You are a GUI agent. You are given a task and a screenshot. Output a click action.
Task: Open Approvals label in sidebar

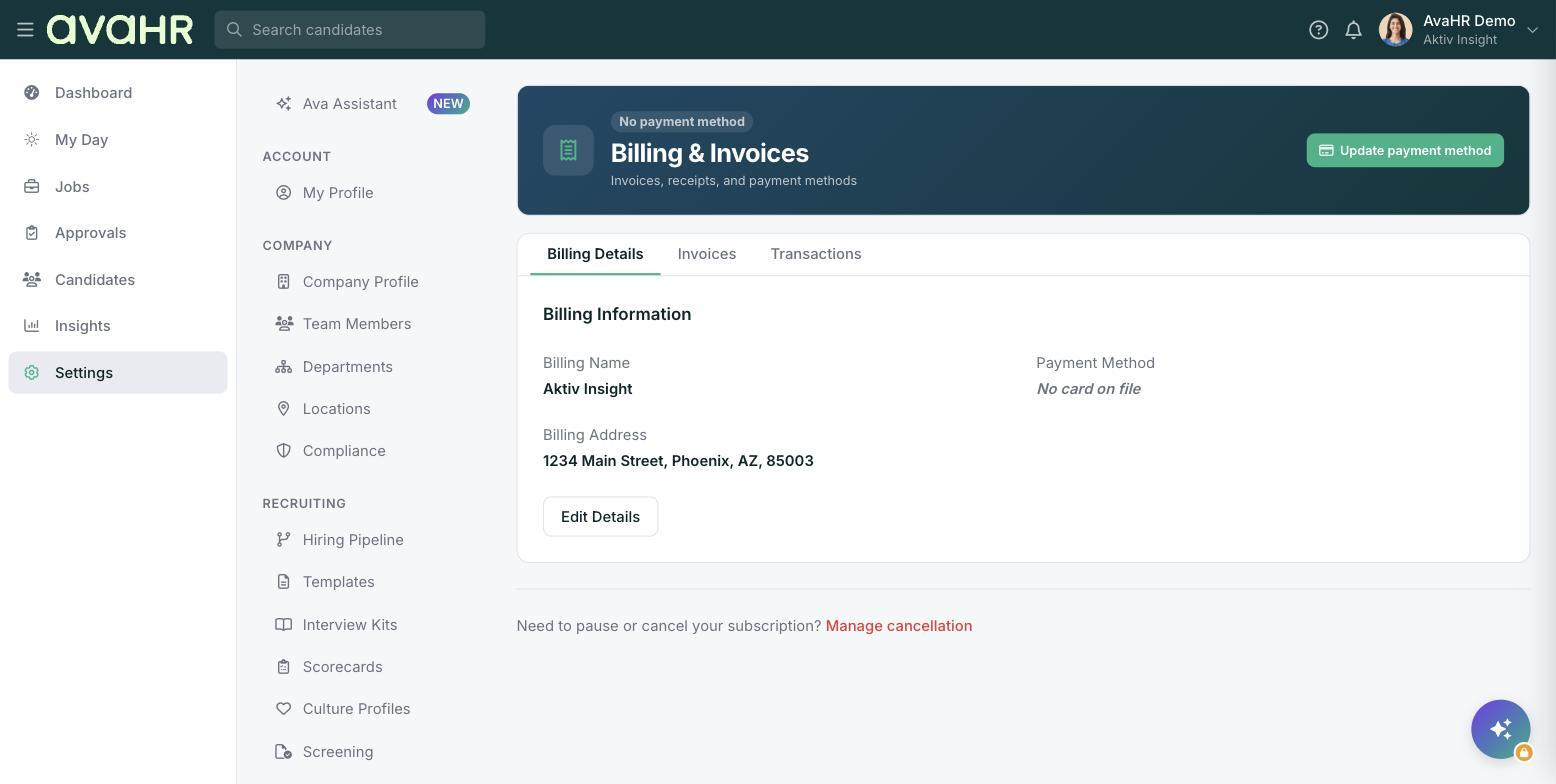[x=91, y=233]
